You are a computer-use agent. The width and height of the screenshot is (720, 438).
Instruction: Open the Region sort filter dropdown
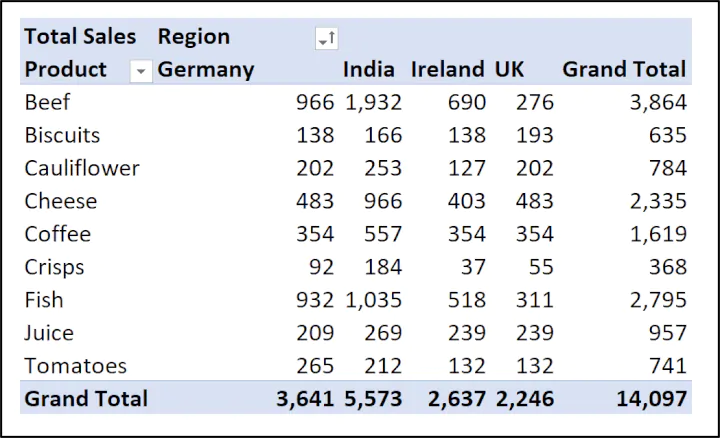[x=326, y=38]
